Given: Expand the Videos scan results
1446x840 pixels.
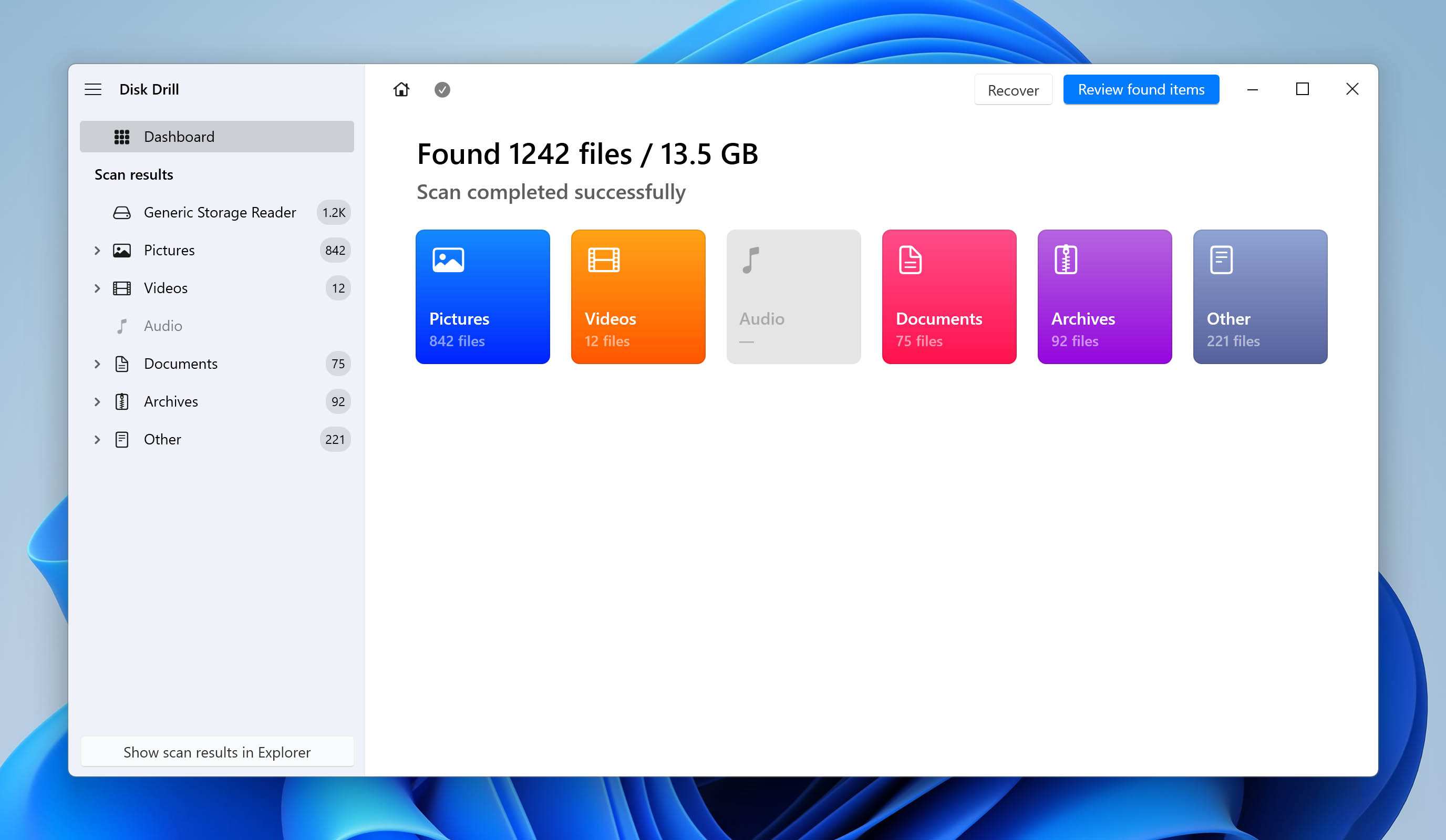Looking at the screenshot, I should (x=96, y=288).
